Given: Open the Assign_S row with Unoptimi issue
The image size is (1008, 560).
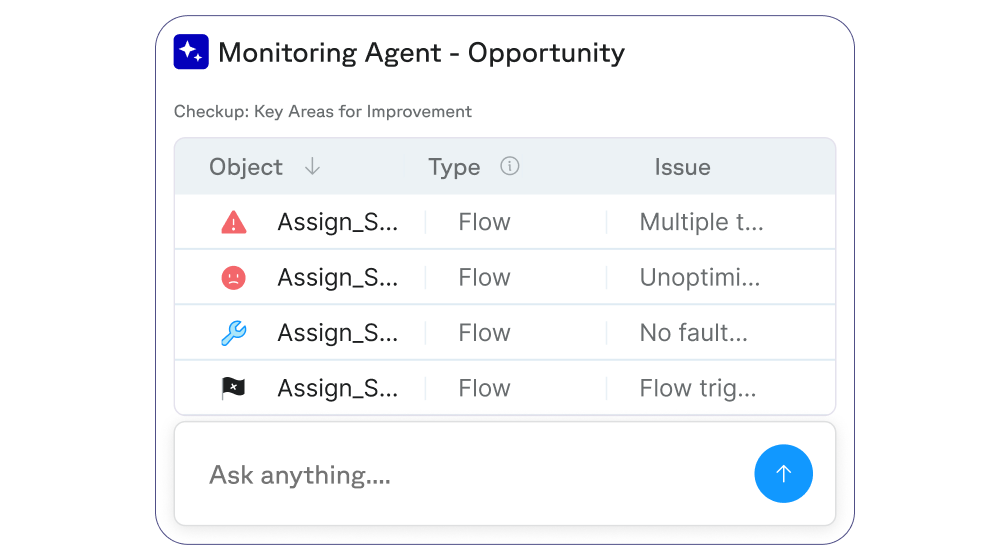Looking at the screenshot, I should coord(337,278).
